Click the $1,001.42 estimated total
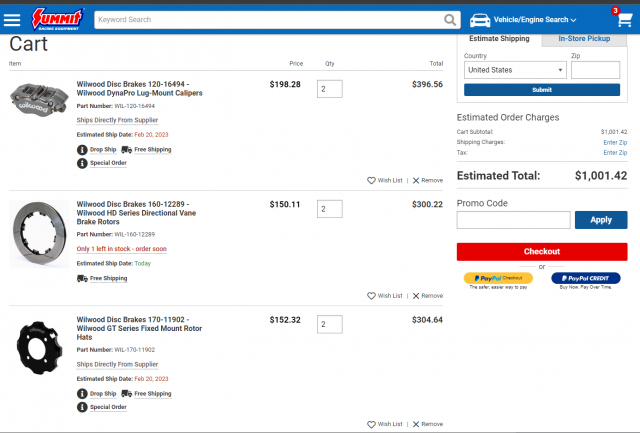640x433 pixels. tap(601, 176)
